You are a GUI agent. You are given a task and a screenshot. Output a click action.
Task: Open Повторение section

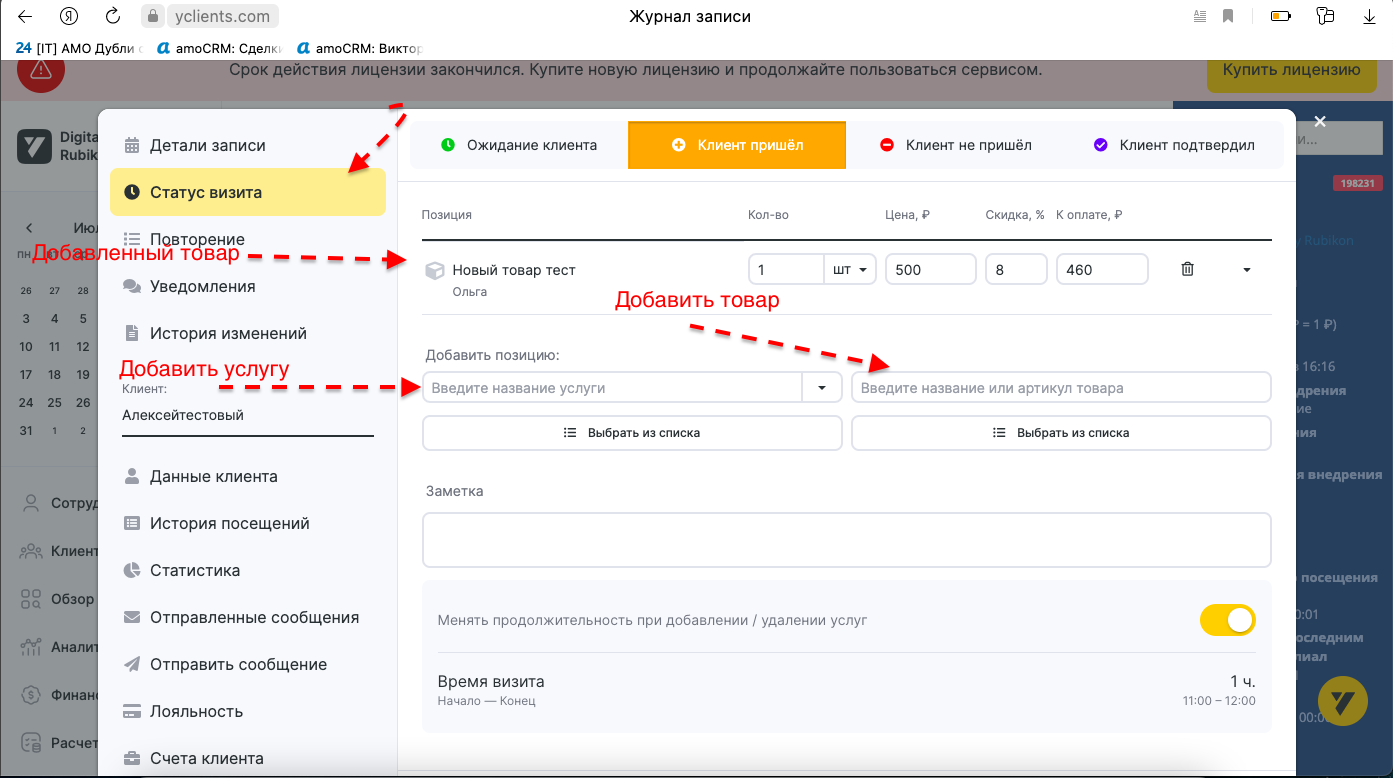pyautogui.click(x=247, y=239)
